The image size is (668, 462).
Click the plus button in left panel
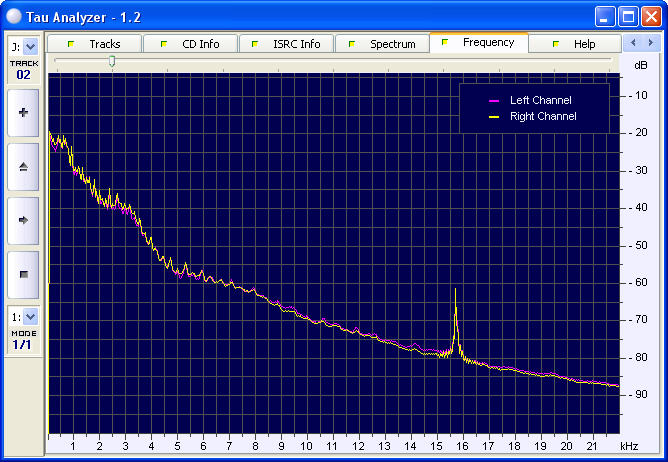[x=23, y=113]
